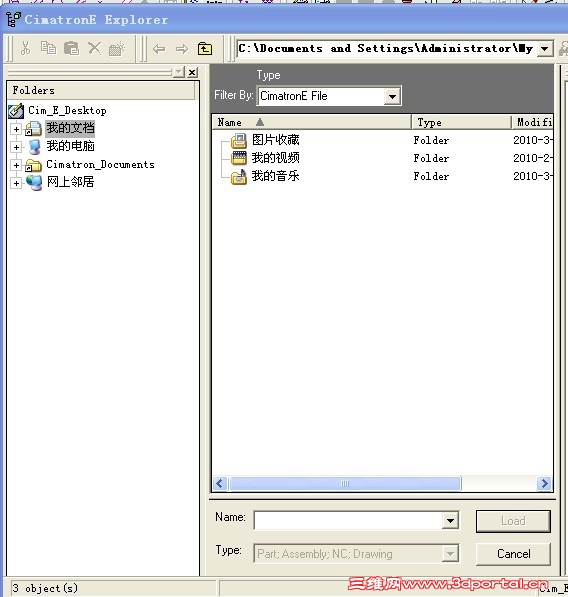Screen dimensions: 568x597
Task: Select the 我的音乐 row name
Action: pyautogui.click(x=276, y=176)
